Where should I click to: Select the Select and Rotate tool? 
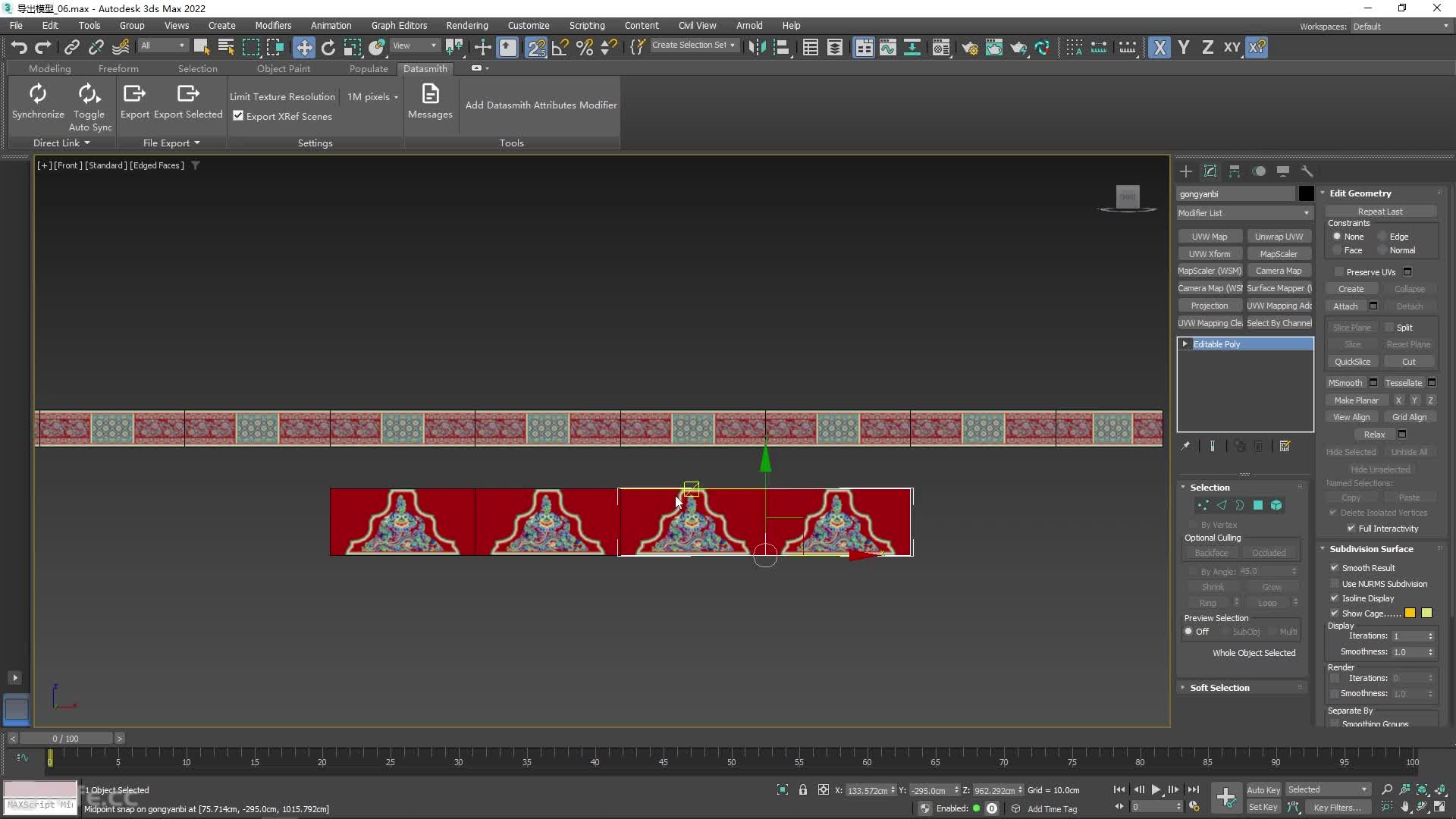tap(328, 47)
